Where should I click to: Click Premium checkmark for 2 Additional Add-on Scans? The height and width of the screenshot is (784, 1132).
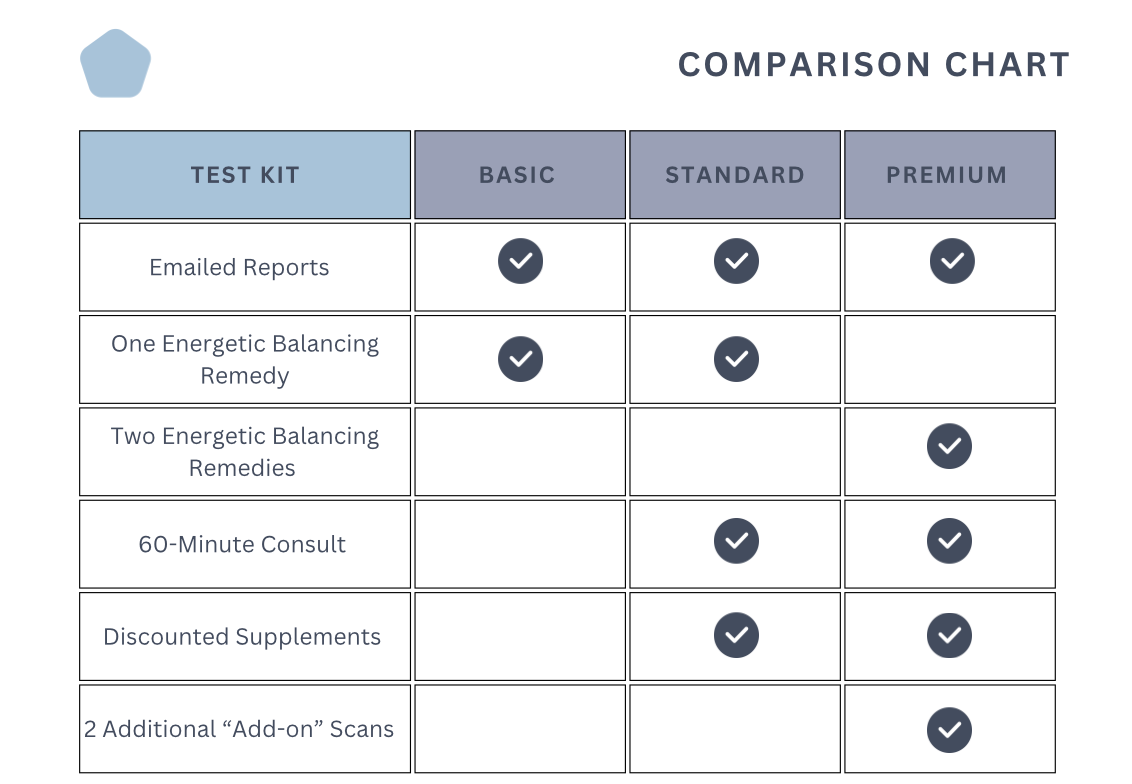(949, 730)
